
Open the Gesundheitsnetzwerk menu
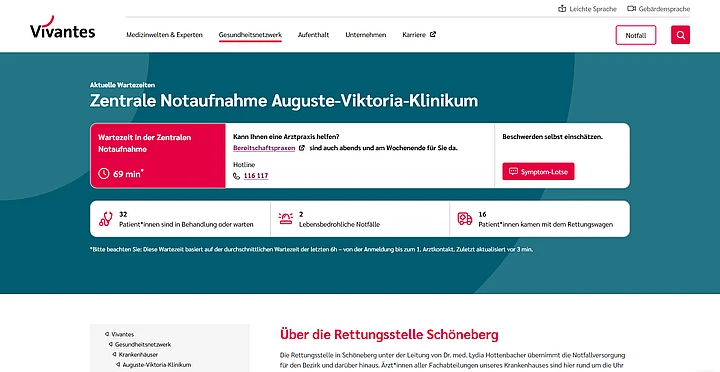pyautogui.click(x=250, y=35)
